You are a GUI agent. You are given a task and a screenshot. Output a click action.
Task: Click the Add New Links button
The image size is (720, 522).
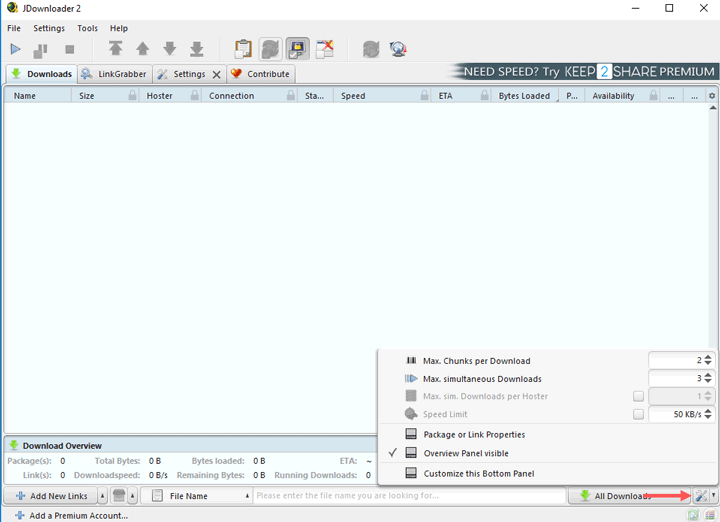pyautogui.click(x=51, y=496)
